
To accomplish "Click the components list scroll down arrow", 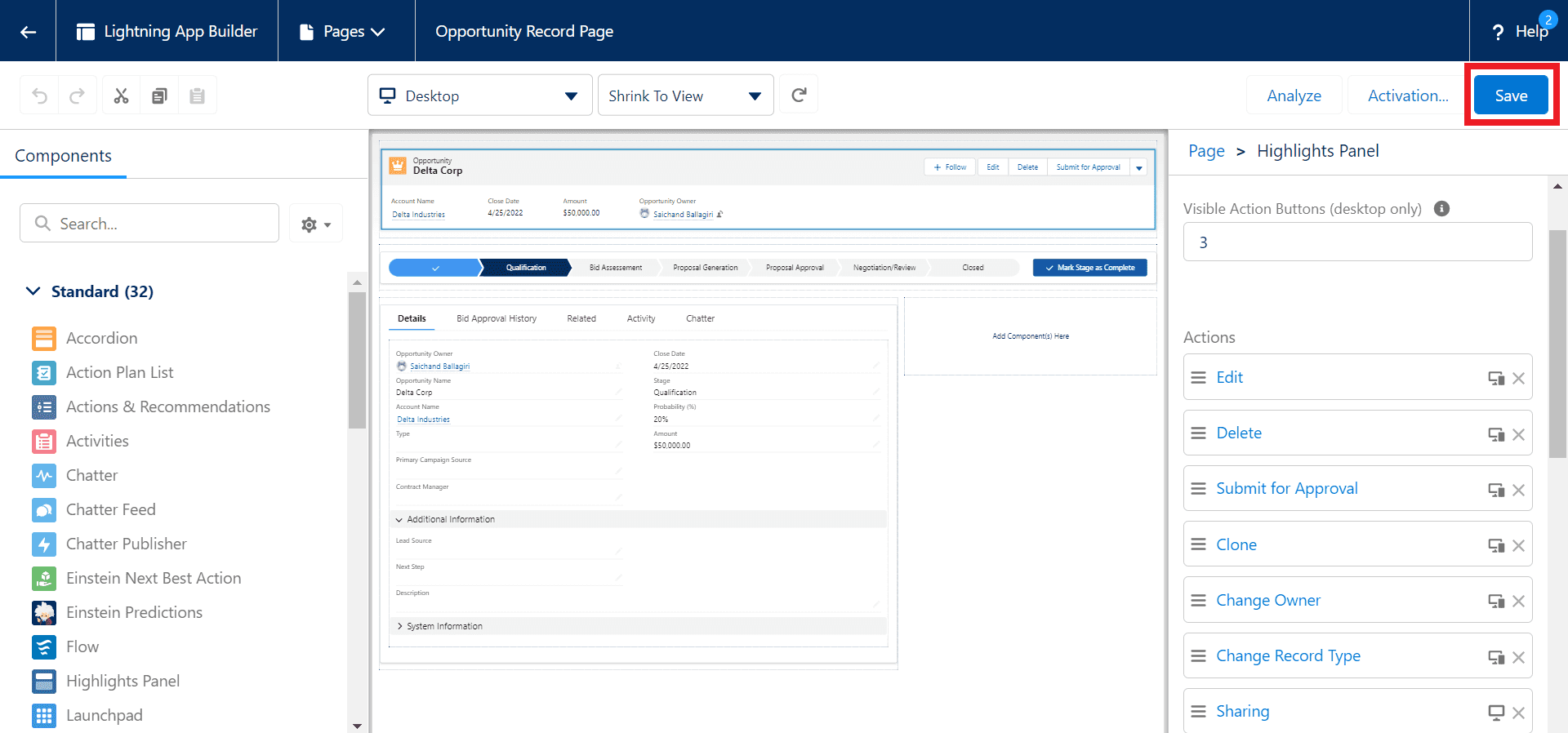I will coord(357,725).
